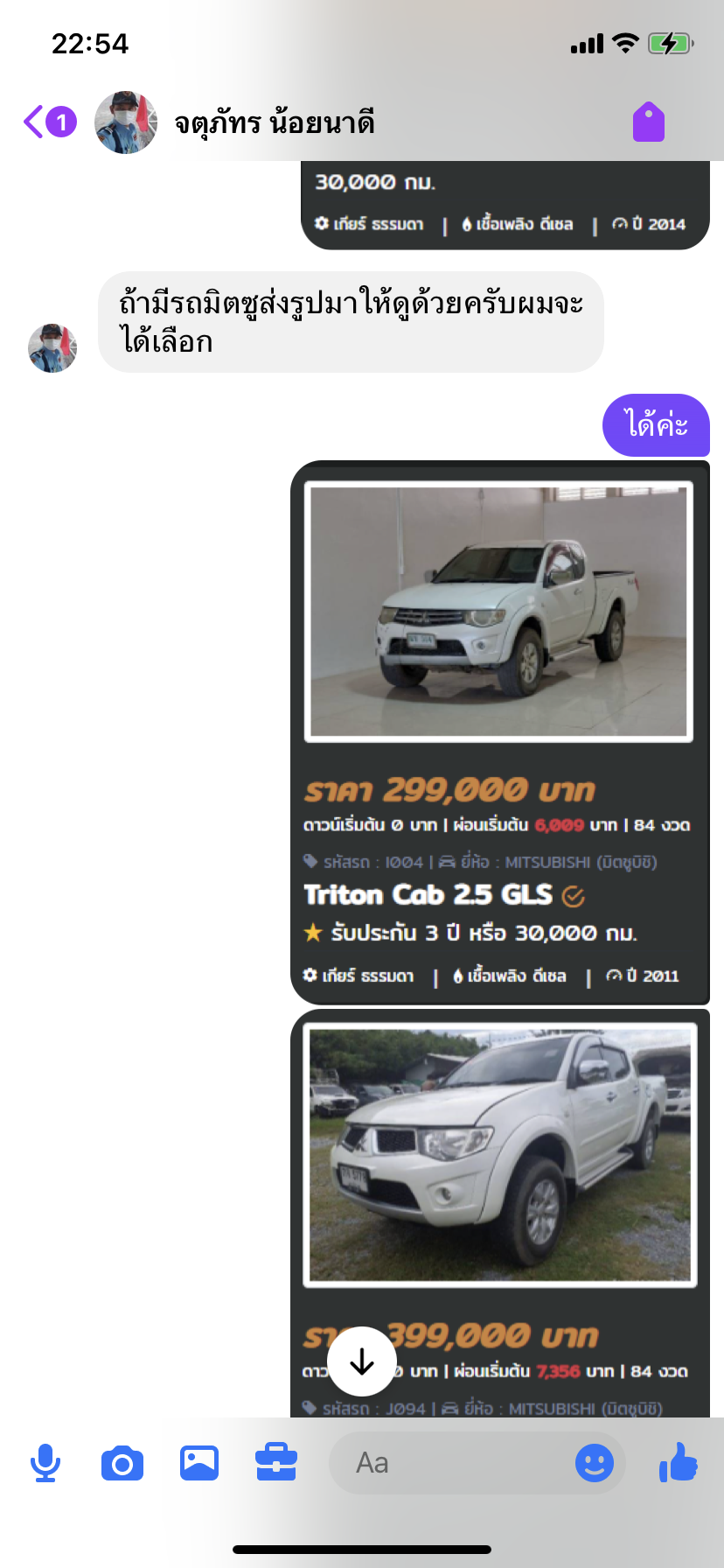Tap the 299,000 baht price text
This screenshot has height=1568, width=724.
pos(449,790)
